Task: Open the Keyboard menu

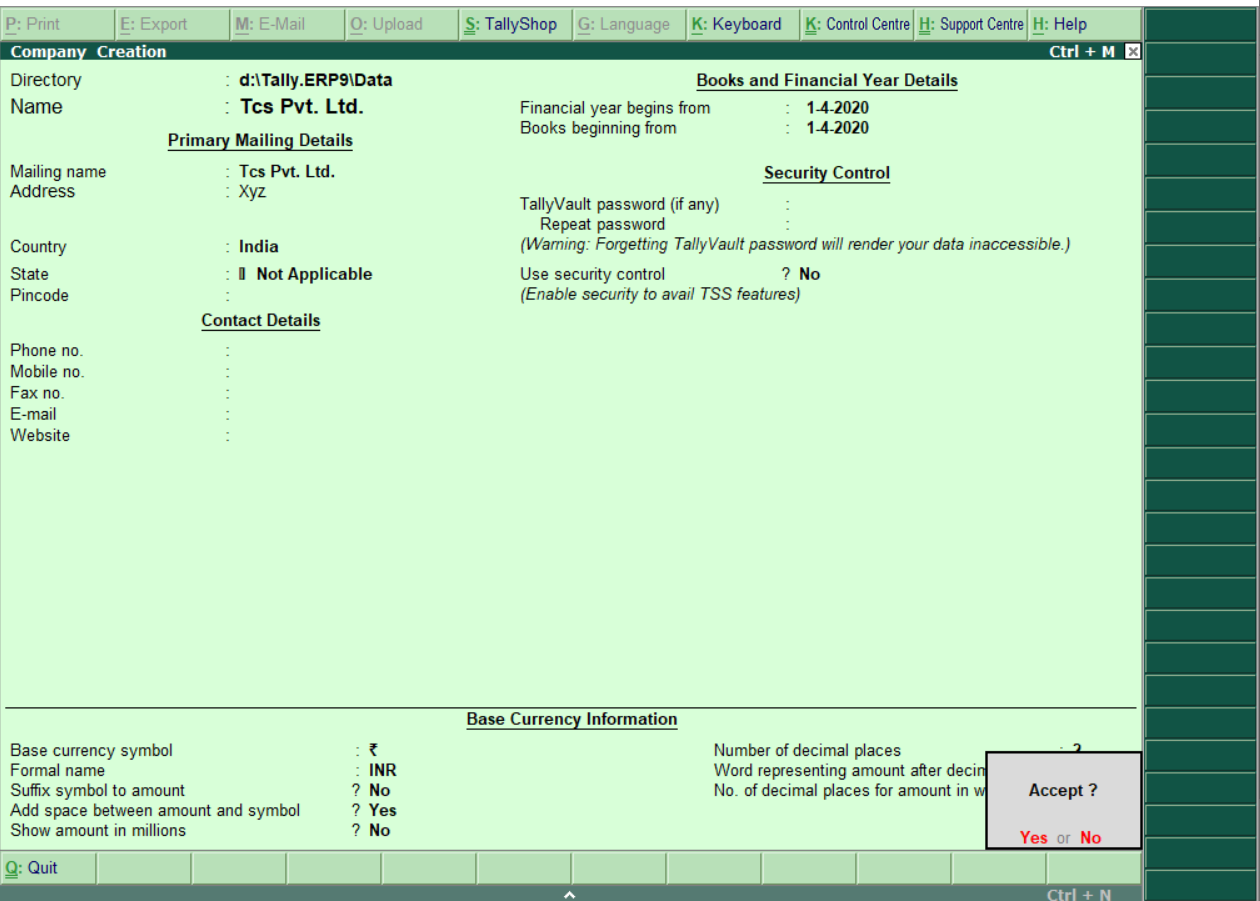Action: (x=743, y=24)
